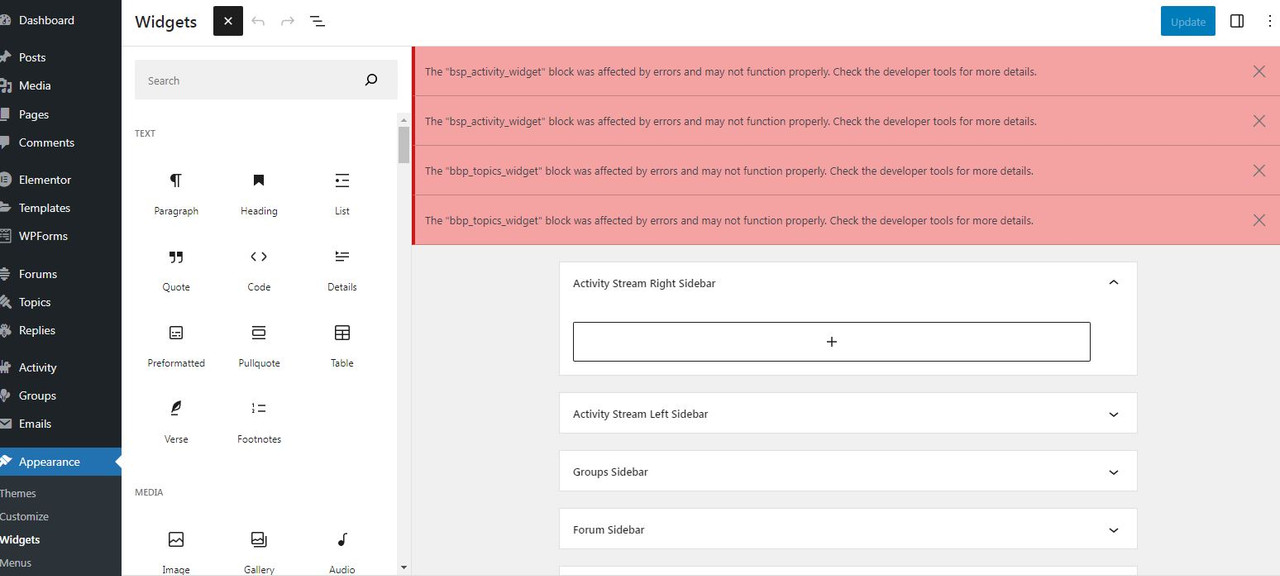Click the Redo arrow in the toolbar

pyautogui.click(x=288, y=21)
